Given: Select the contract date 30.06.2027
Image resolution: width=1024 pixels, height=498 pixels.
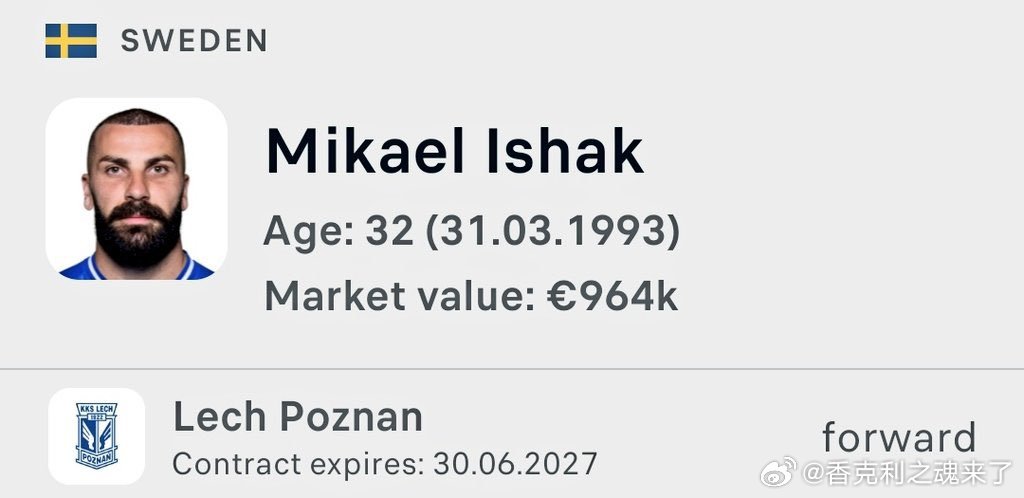Looking at the screenshot, I should point(515,464).
